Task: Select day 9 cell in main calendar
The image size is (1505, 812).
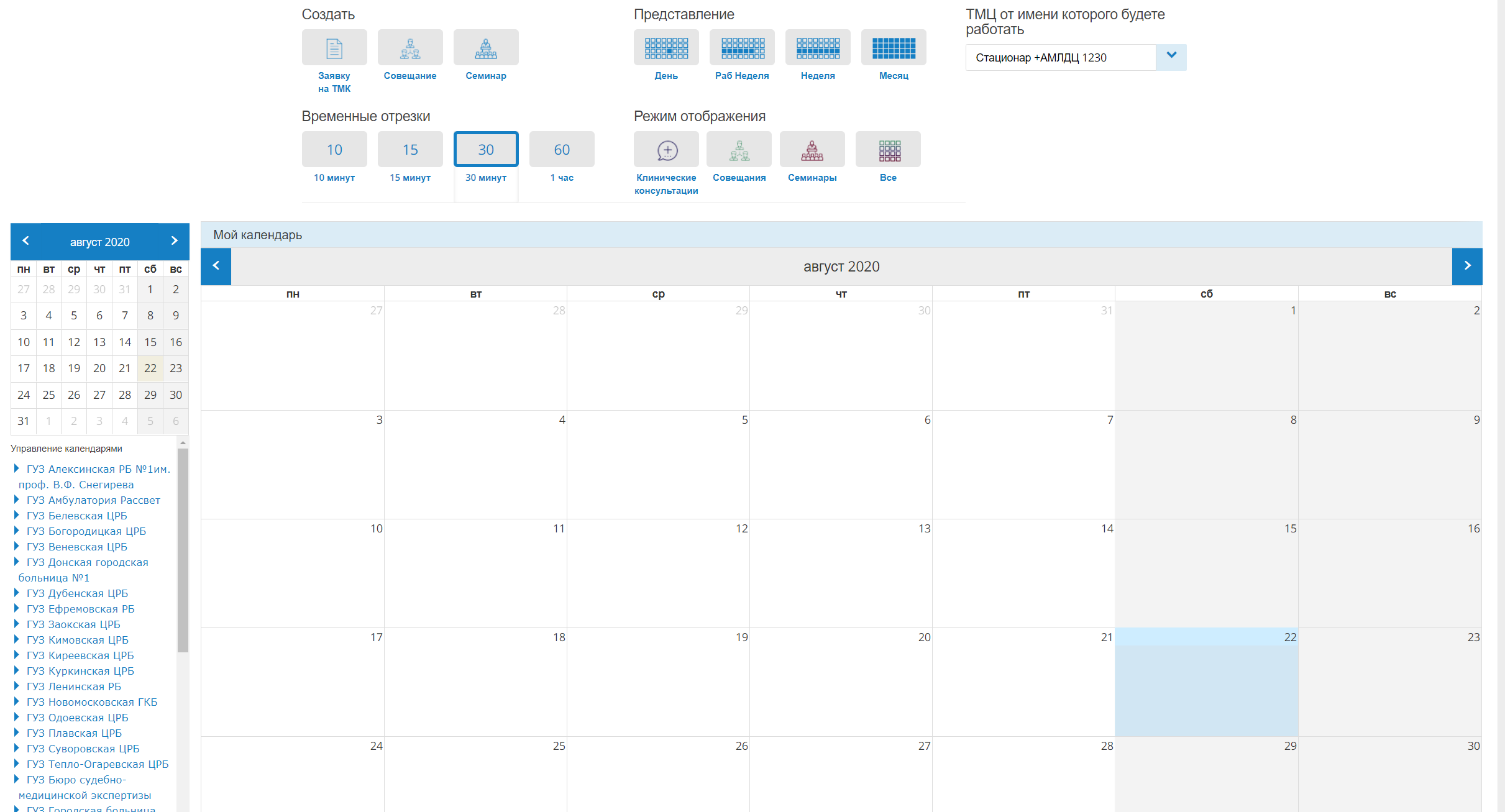Action: (1390, 465)
